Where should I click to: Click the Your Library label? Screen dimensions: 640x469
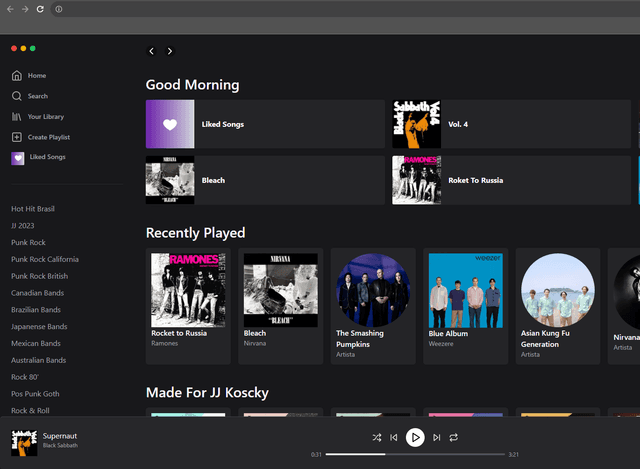(46, 117)
